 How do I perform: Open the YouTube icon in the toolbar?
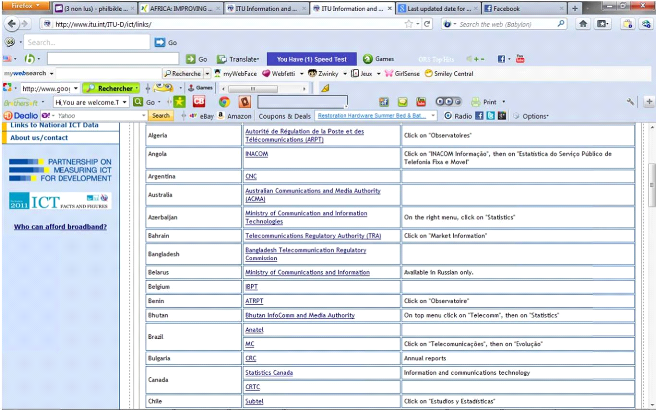pos(520,59)
